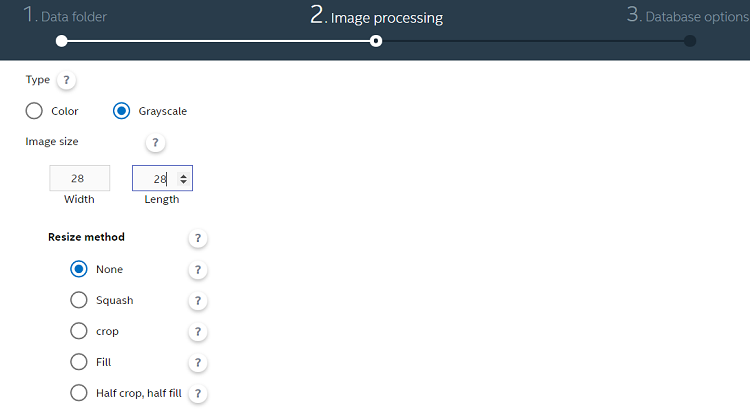Show help for the crop resize option
Viewport: 750px width, 414px height.
tap(198, 332)
